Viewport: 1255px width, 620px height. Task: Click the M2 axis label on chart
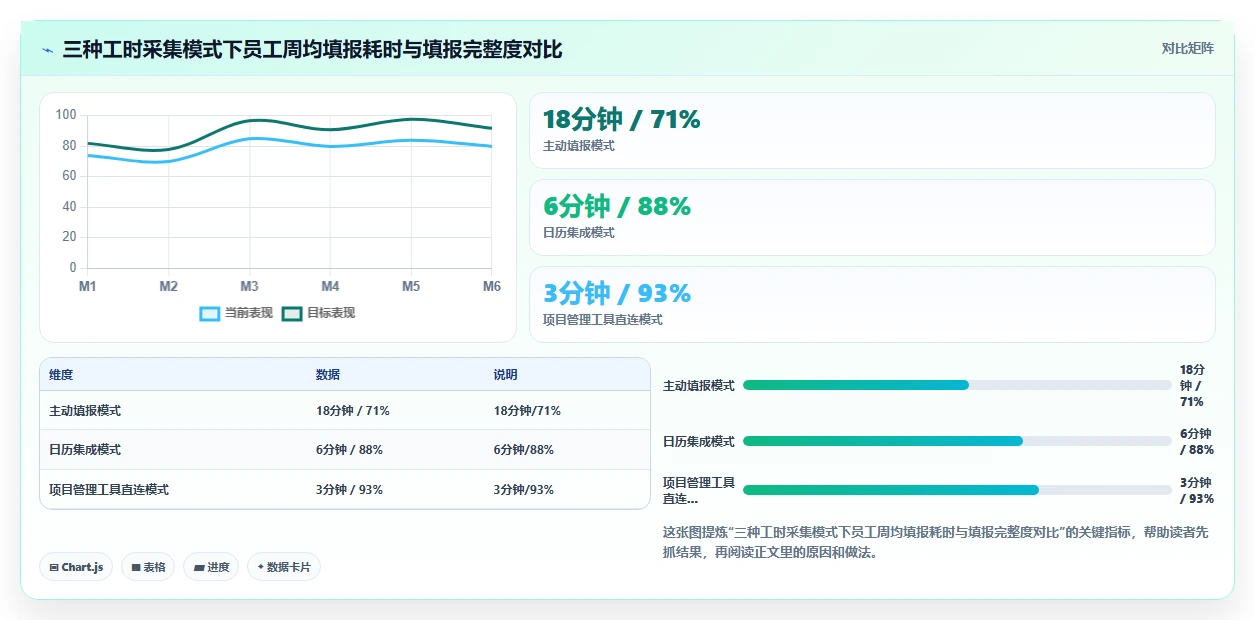[168, 287]
